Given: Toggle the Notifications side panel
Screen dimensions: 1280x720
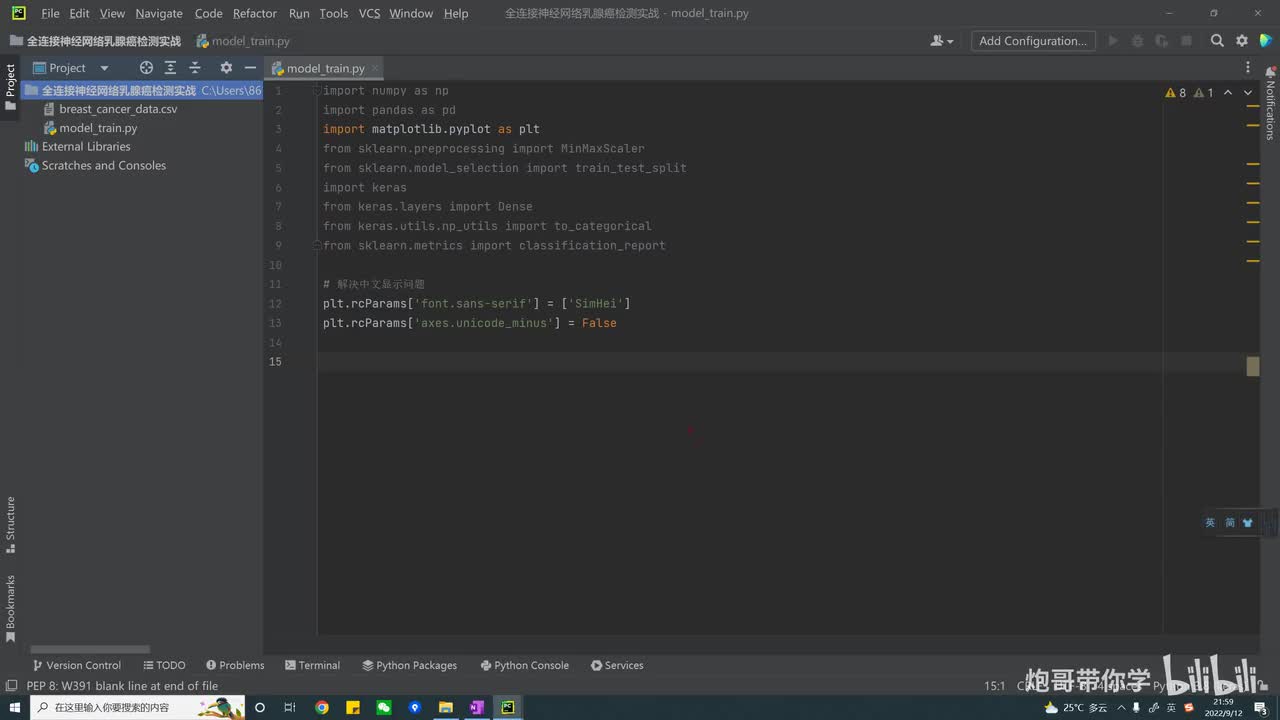Looking at the screenshot, I should coord(1270,102).
